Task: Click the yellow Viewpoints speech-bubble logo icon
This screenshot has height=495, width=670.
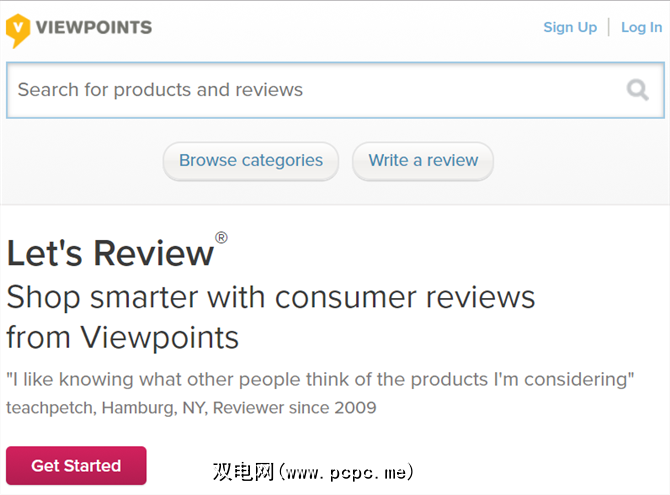Action: [x=17, y=29]
